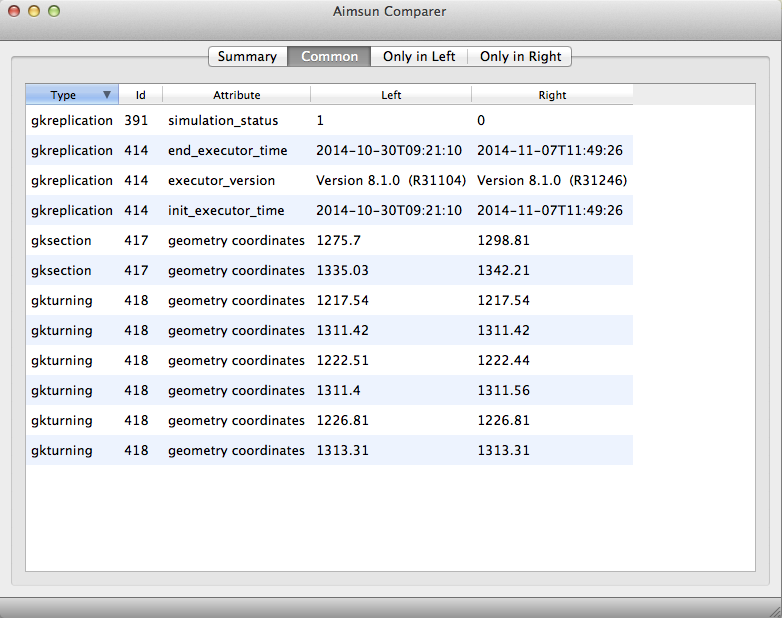Image resolution: width=782 pixels, height=618 pixels.
Task: Sort by the Id column header
Action: click(x=141, y=95)
